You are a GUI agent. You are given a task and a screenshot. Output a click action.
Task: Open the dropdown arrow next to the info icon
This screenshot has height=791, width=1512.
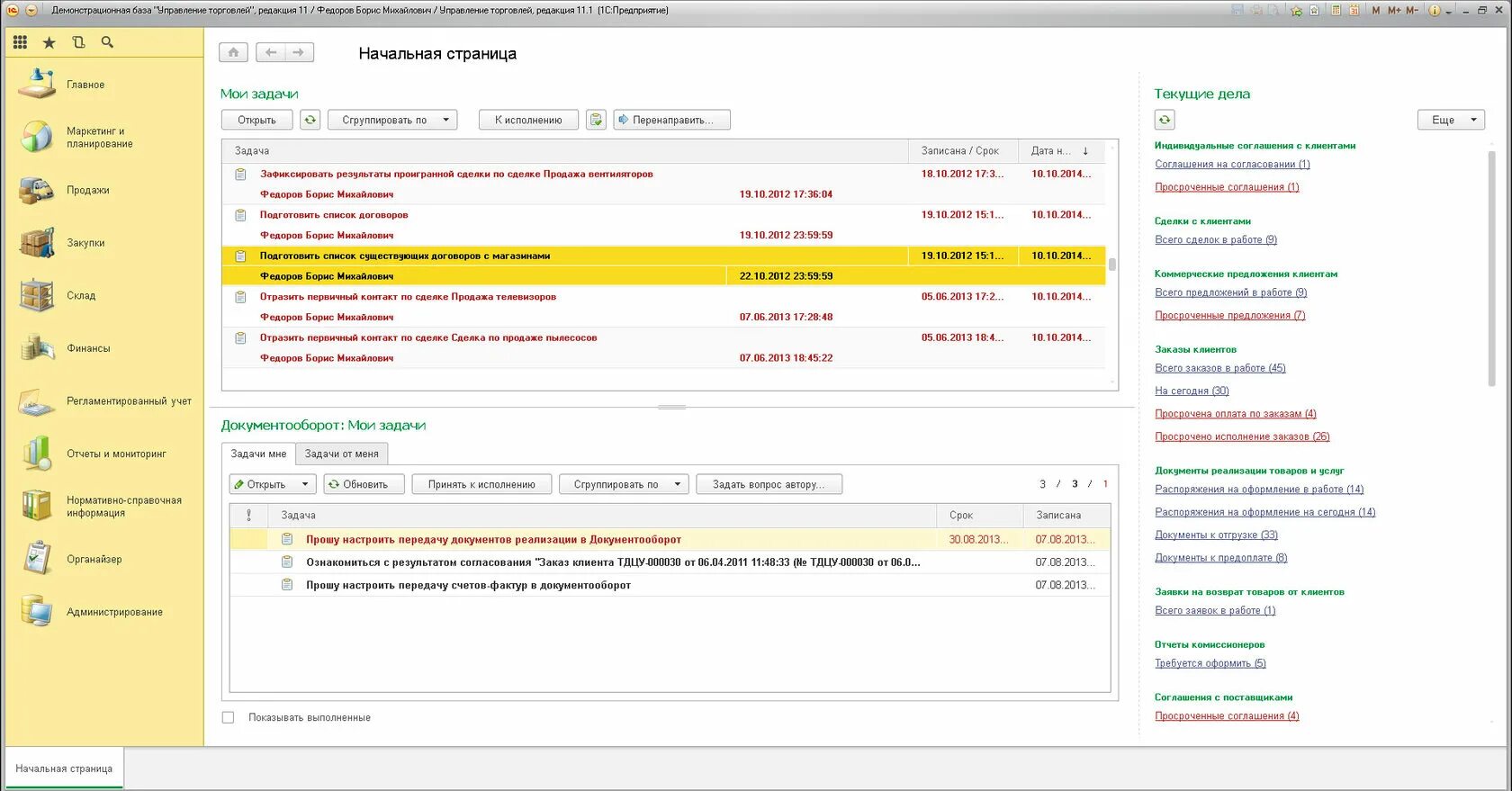[x=1448, y=12]
